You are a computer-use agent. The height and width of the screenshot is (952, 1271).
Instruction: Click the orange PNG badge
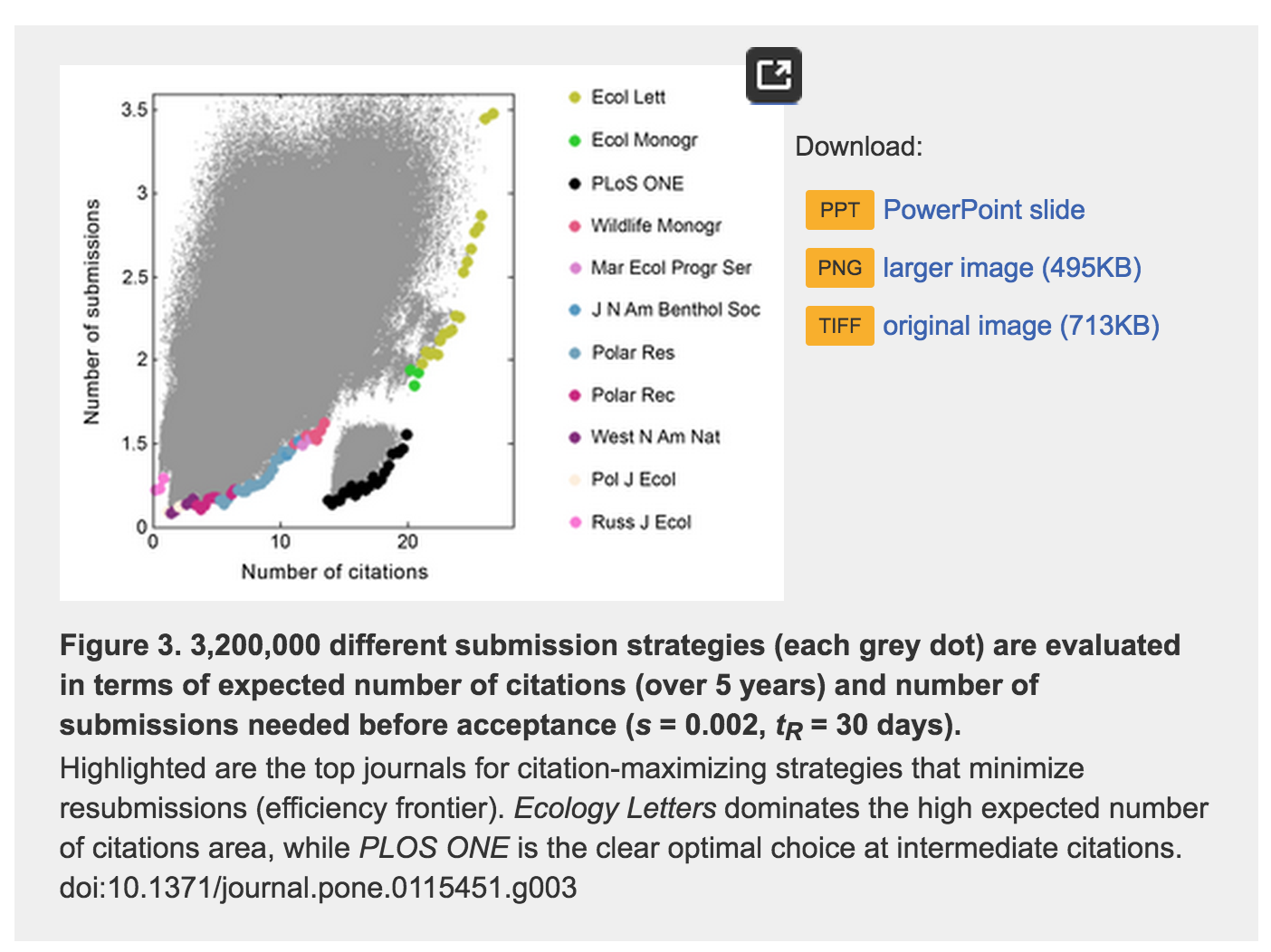pos(839,268)
